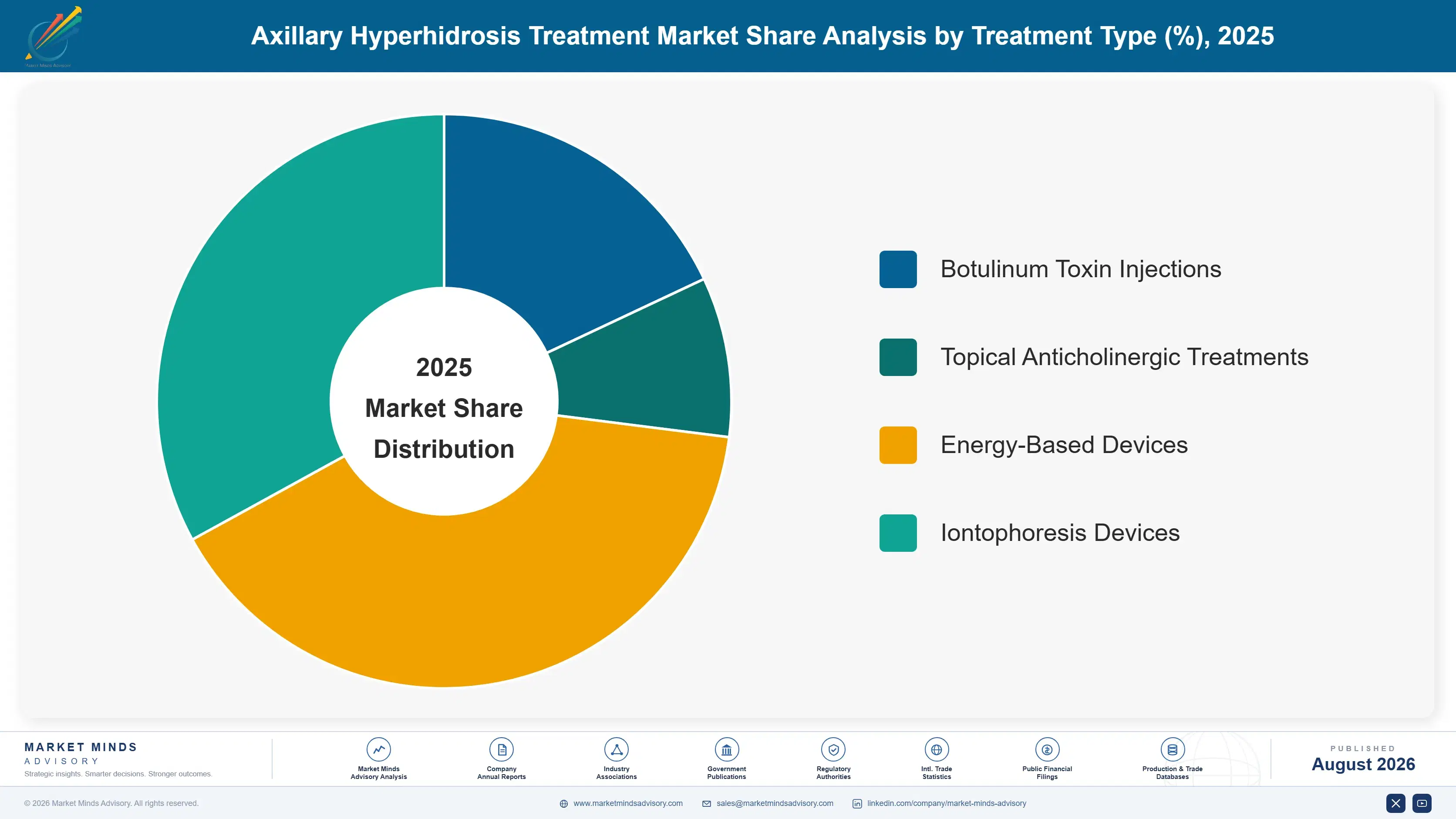Select the Energy-Based Devices legend label
This screenshot has height=819, width=1456.
tap(1064, 445)
